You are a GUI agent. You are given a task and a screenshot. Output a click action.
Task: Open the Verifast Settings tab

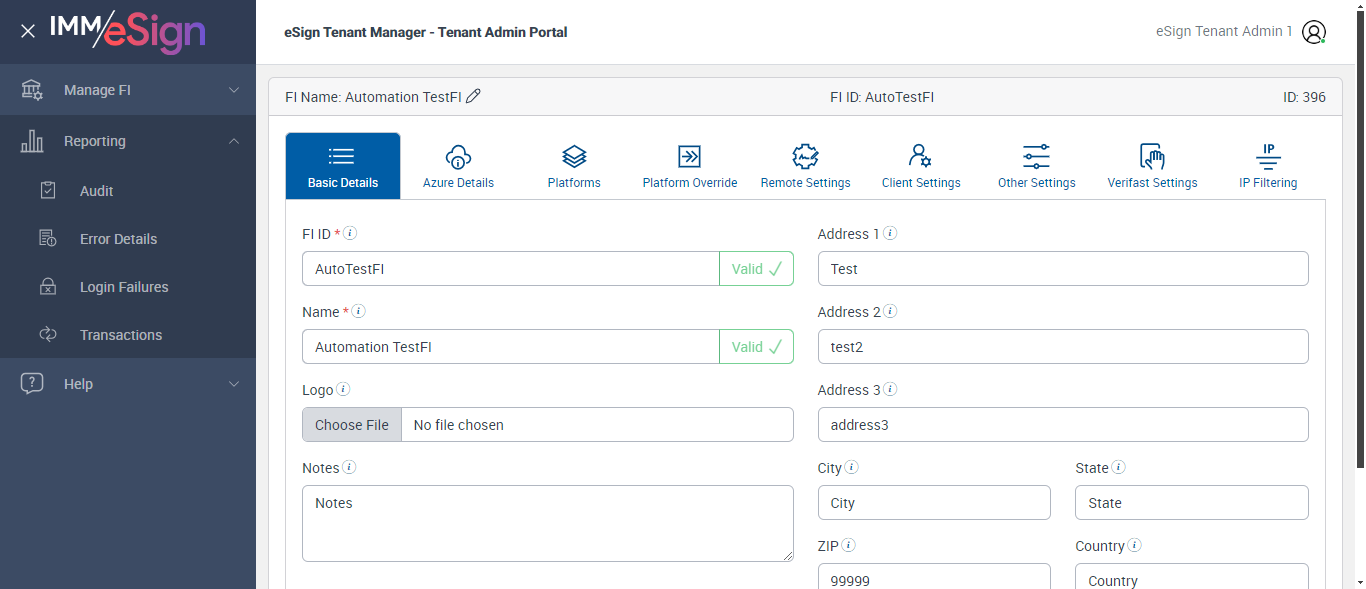pyautogui.click(x=1152, y=166)
